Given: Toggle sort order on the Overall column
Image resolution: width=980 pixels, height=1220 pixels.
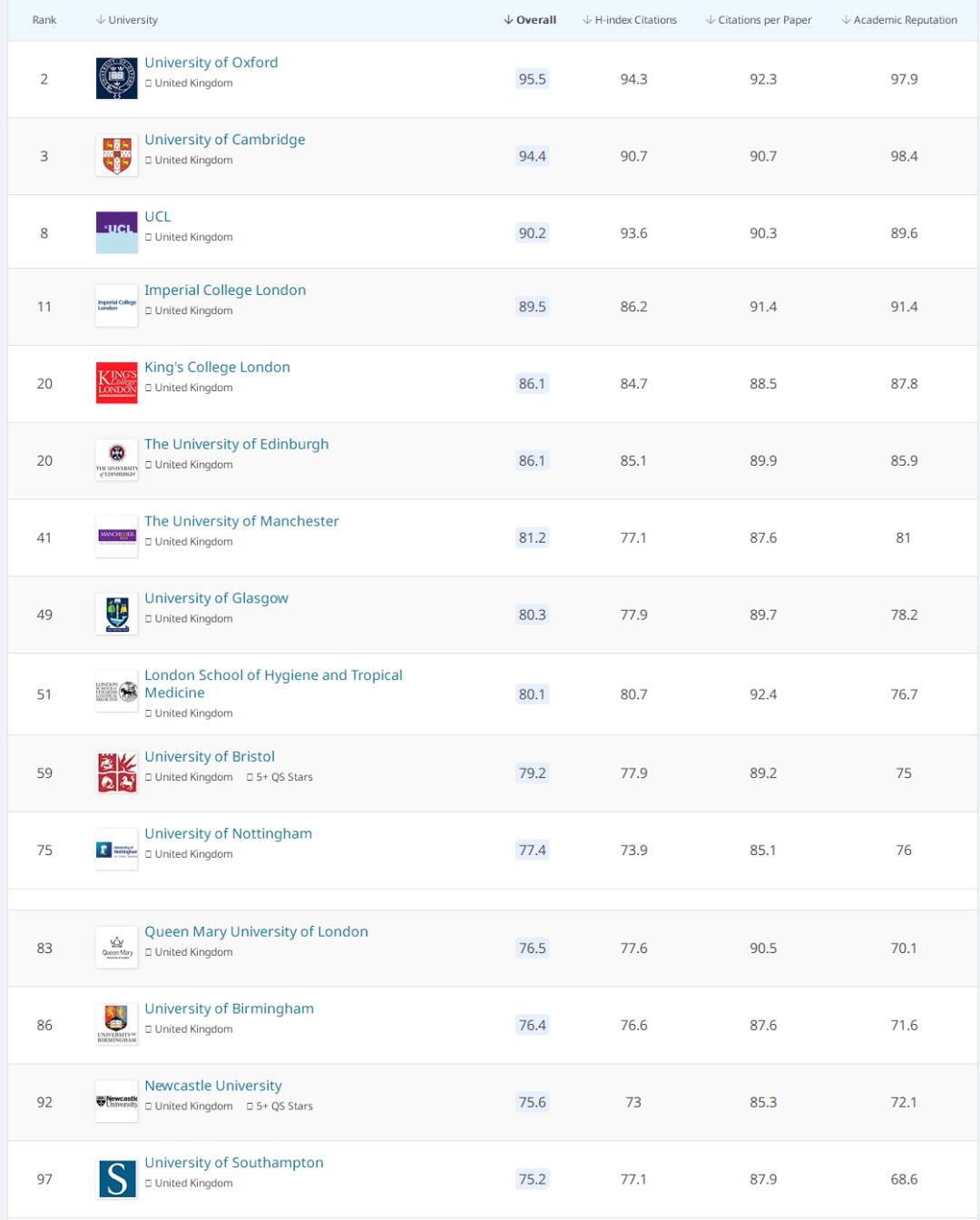Looking at the screenshot, I should 510,19.
